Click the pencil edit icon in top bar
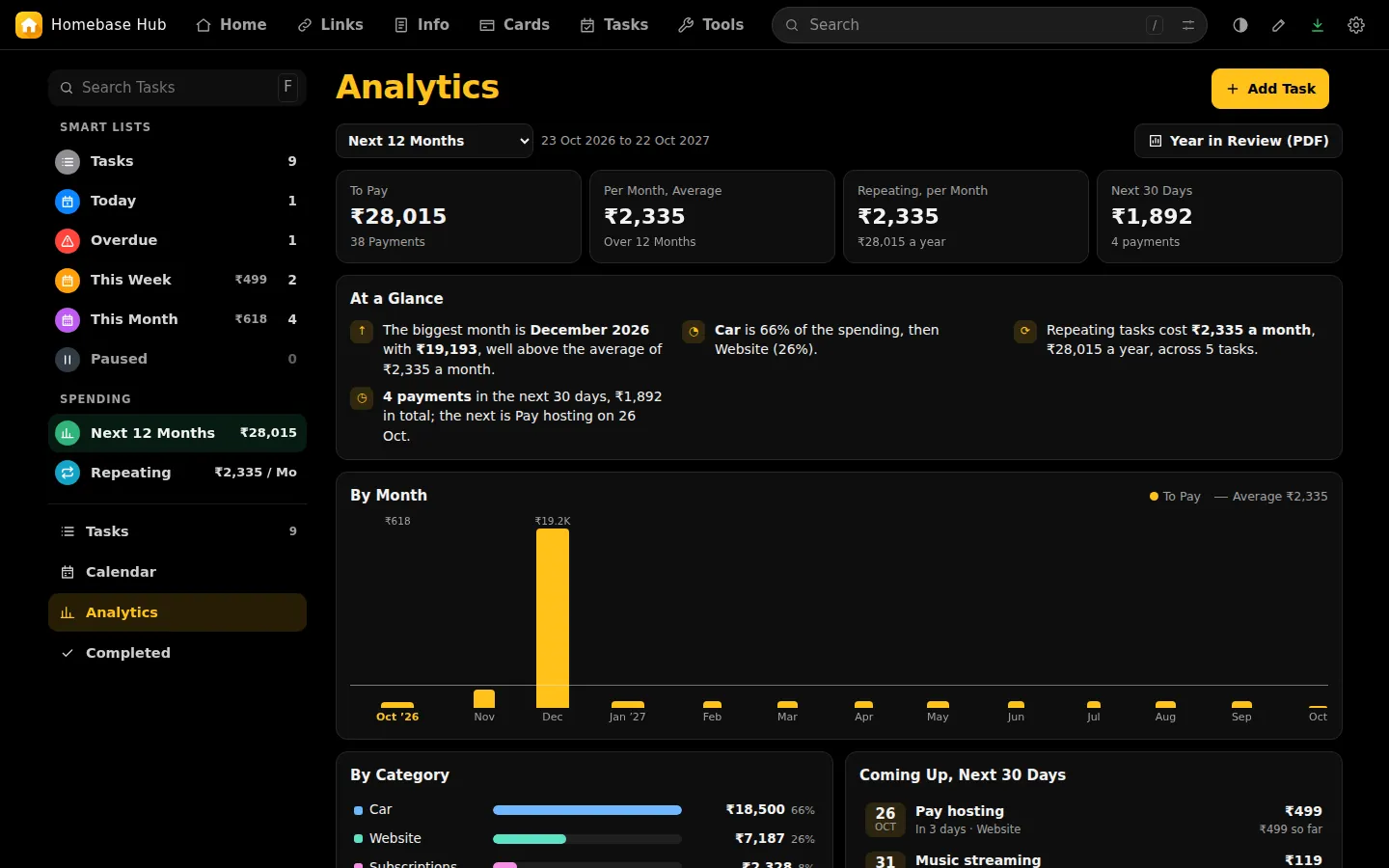The image size is (1389, 868). (x=1279, y=25)
